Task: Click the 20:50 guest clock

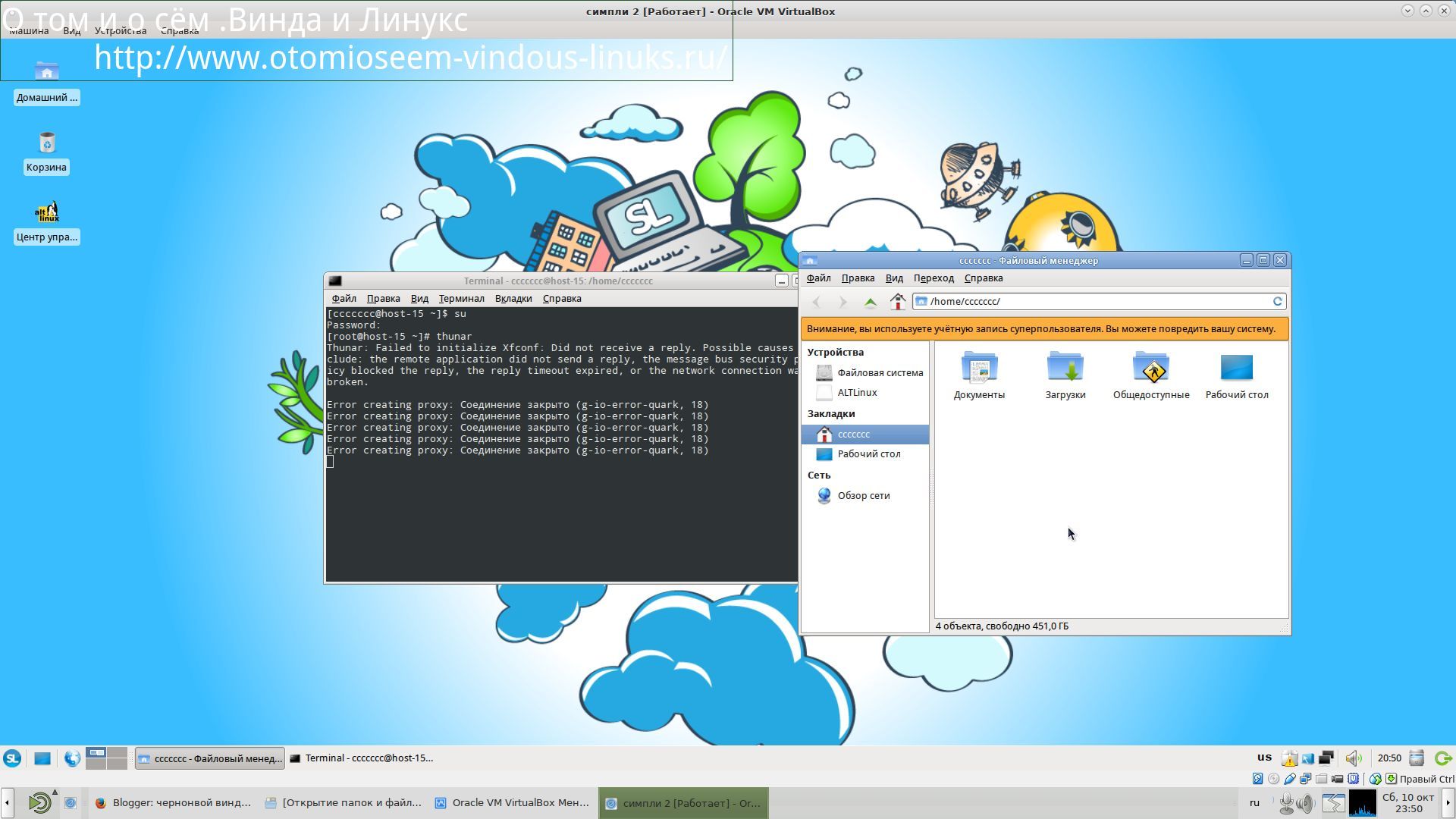Action: (1389, 758)
